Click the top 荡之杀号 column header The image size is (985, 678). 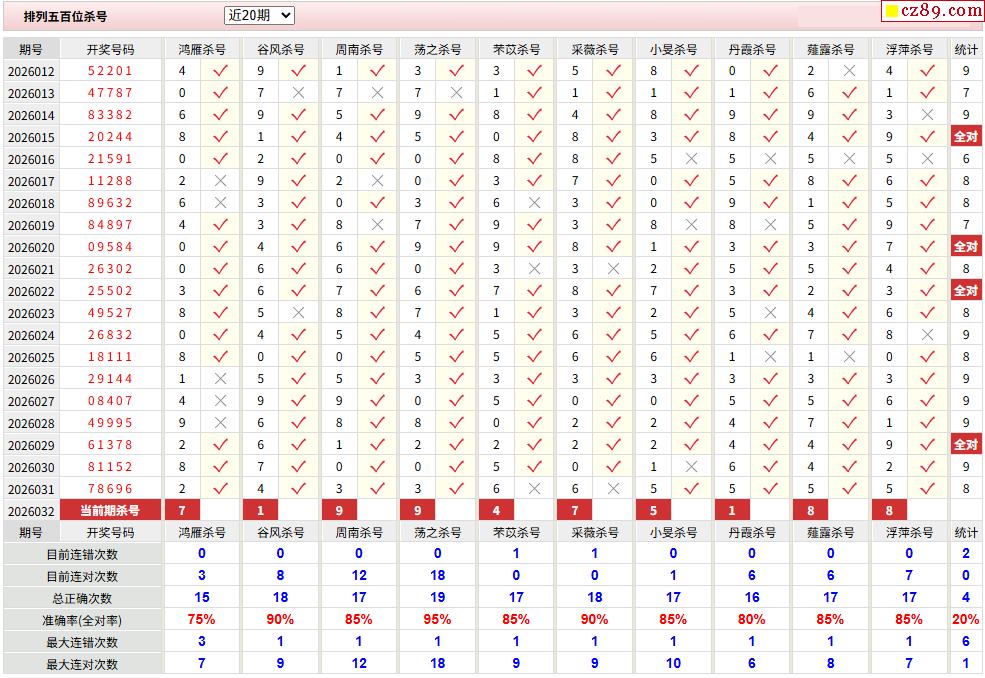tap(437, 49)
